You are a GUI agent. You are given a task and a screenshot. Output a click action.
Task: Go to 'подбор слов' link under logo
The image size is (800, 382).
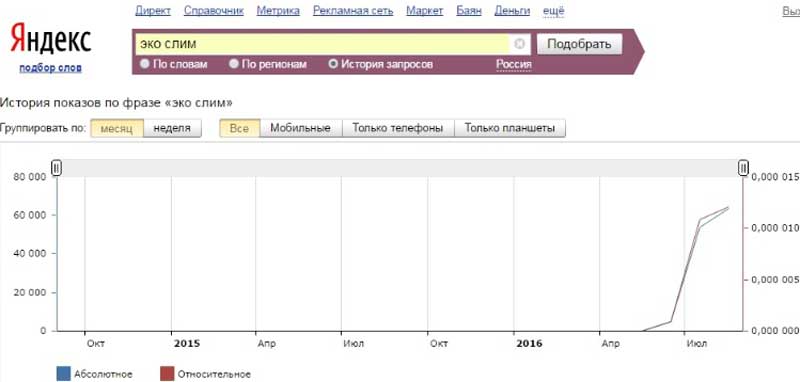pos(51,68)
